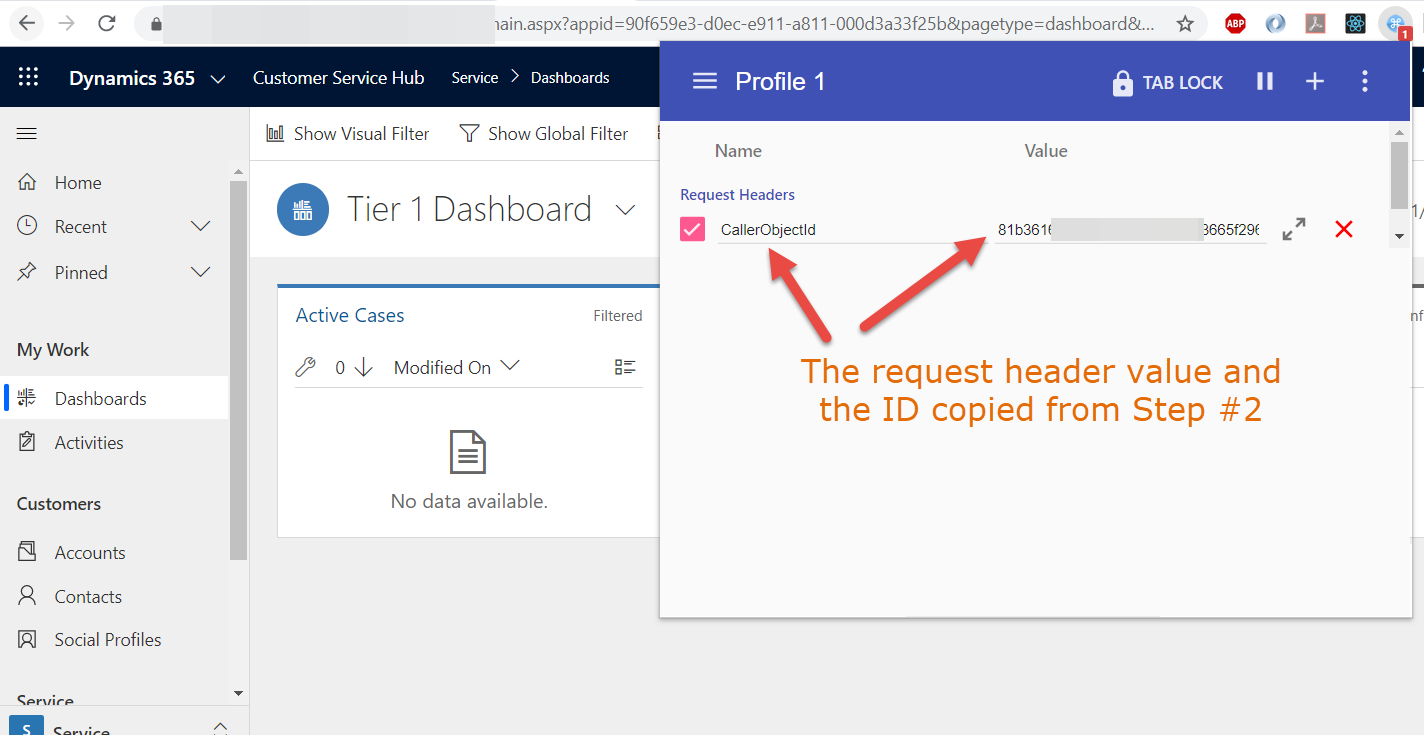Click the Dashboards breadcrumb
The image size is (1424, 735).
[570, 78]
